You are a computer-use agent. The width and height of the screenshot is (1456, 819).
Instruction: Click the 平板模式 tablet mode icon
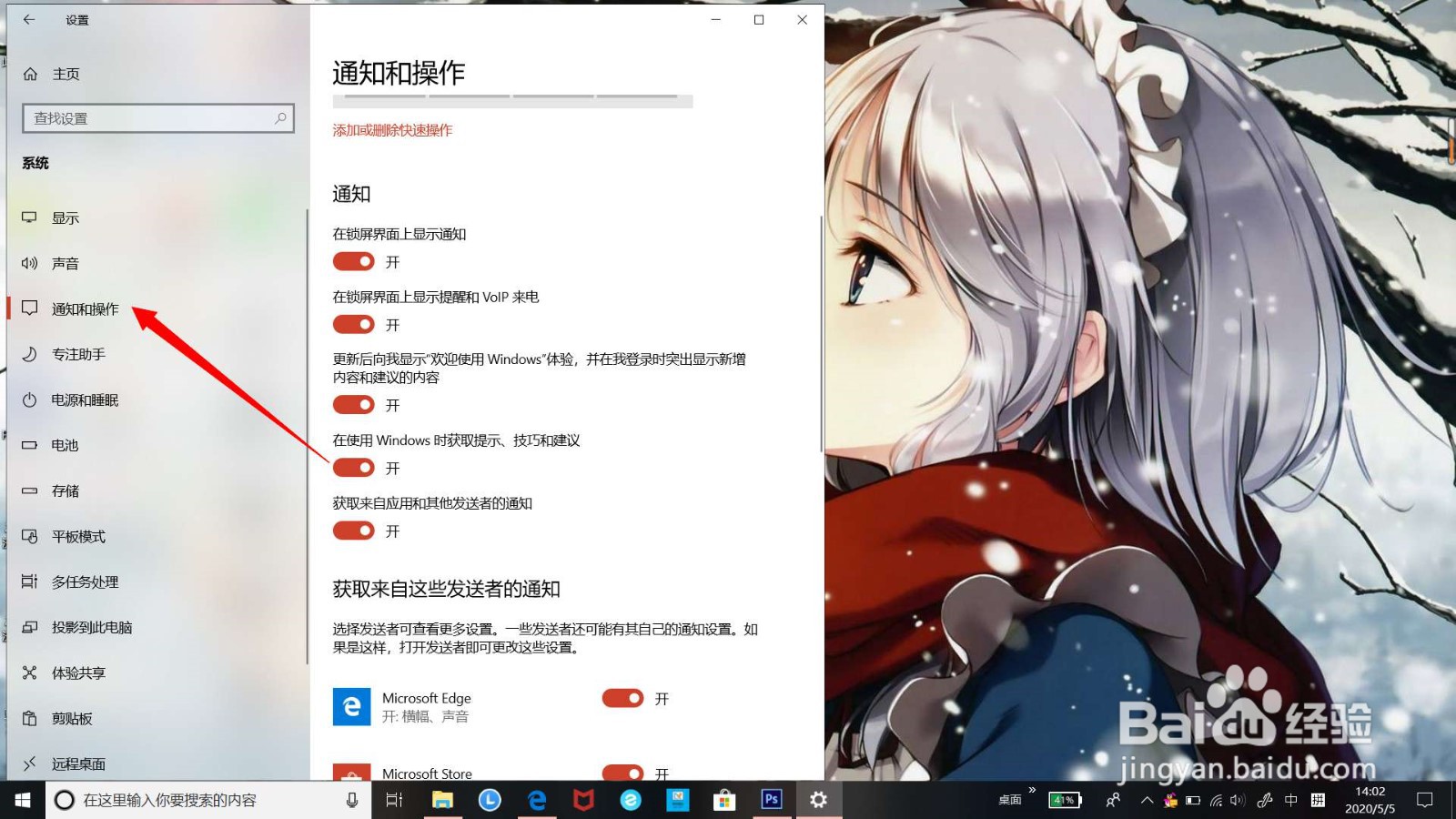click(x=30, y=536)
